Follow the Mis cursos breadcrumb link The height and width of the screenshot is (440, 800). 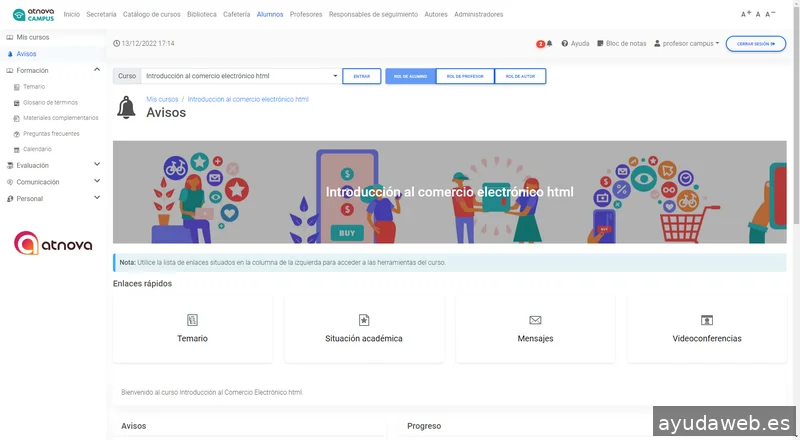pos(162,99)
